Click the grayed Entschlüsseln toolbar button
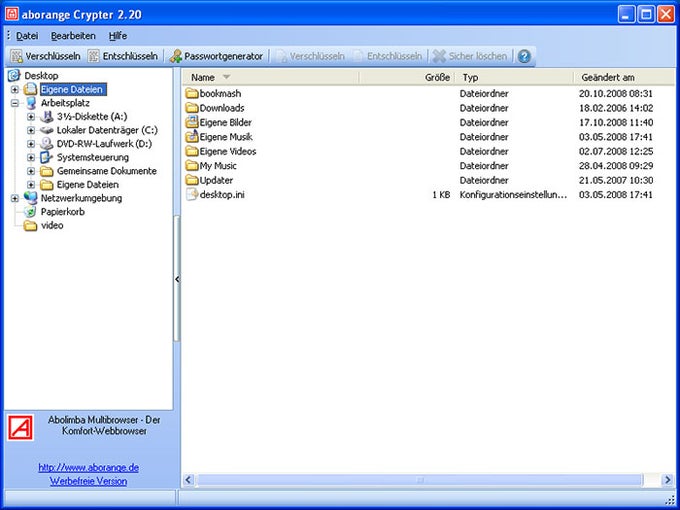Image resolution: width=680 pixels, height=510 pixels. [387, 56]
